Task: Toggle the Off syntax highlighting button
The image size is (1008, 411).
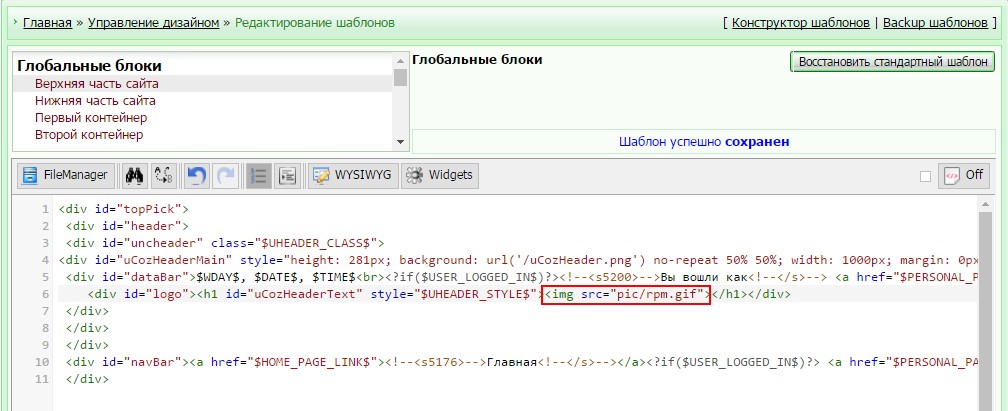Action: [x=964, y=175]
